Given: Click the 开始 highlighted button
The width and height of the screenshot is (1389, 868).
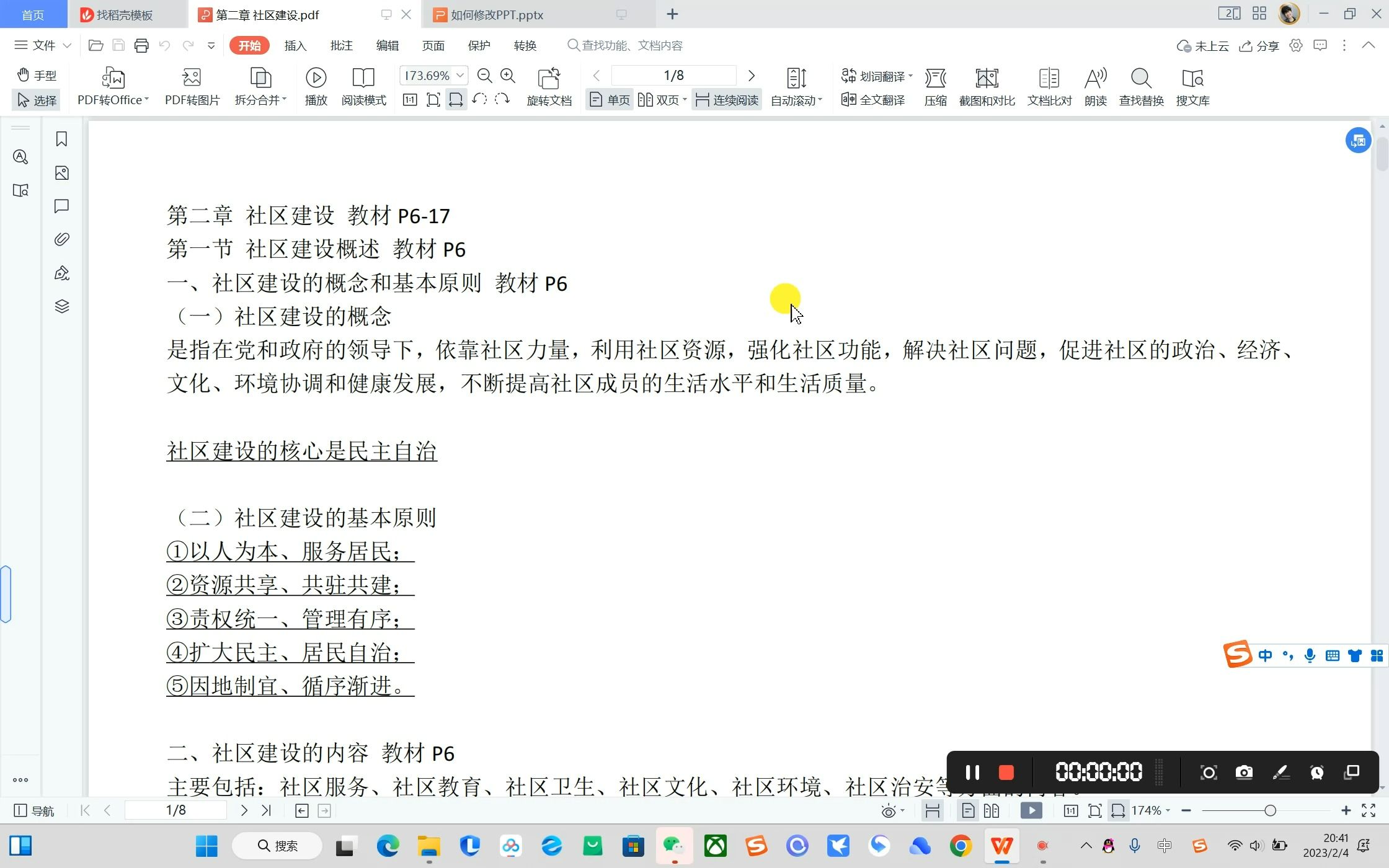Looking at the screenshot, I should click(x=250, y=46).
